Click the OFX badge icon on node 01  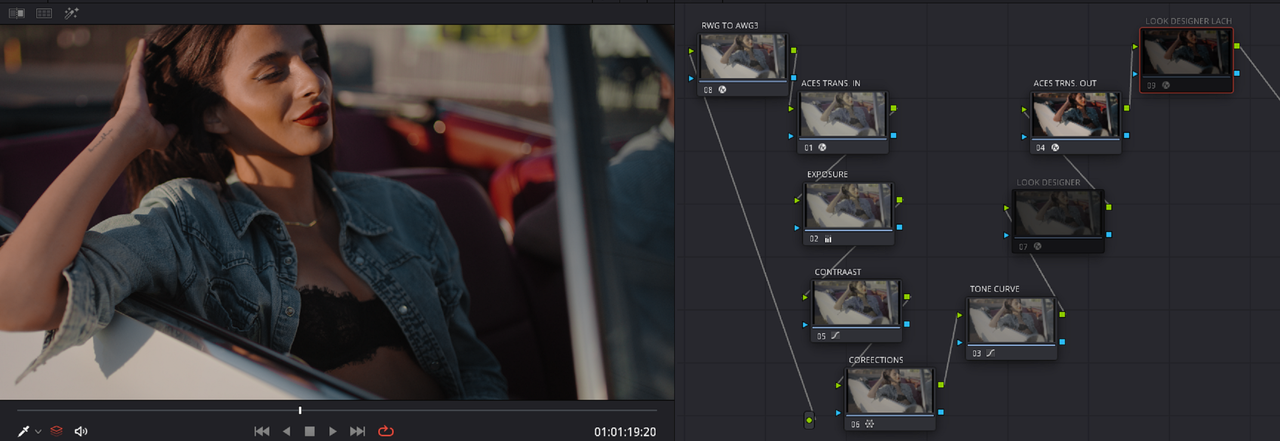[822, 147]
